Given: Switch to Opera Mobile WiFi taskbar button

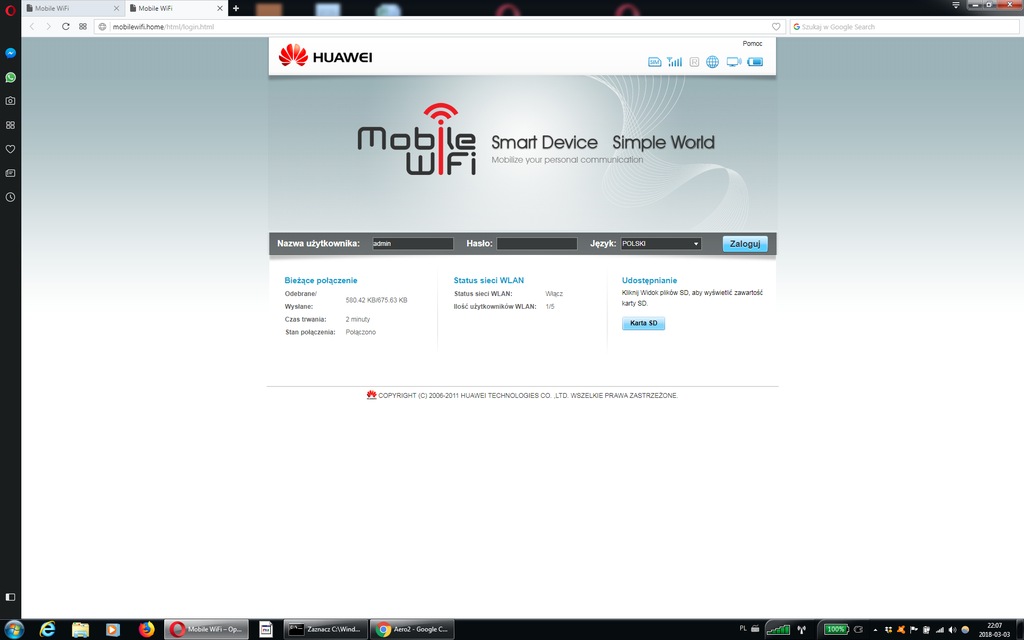Looking at the screenshot, I should pyautogui.click(x=206, y=630).
